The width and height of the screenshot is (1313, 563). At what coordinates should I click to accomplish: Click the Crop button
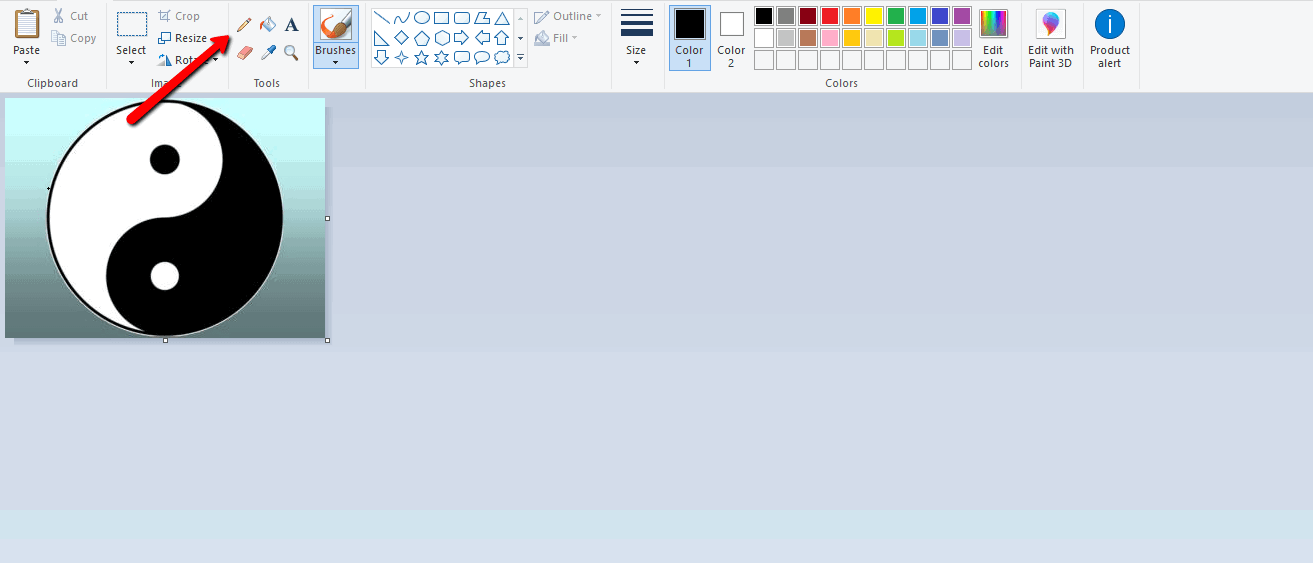point(179,16)
